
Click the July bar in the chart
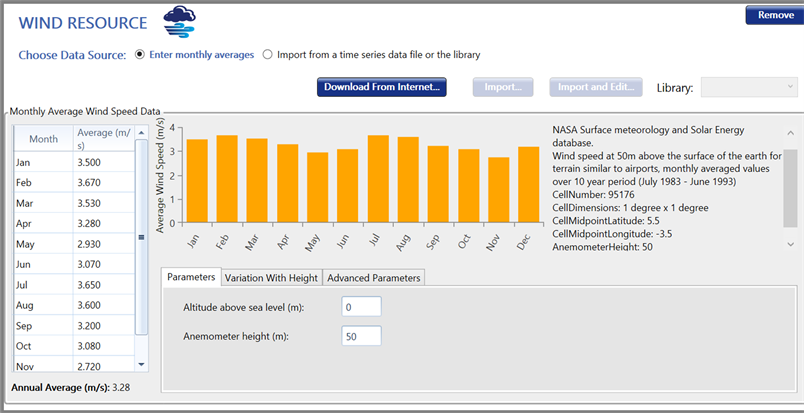[378, 178]
